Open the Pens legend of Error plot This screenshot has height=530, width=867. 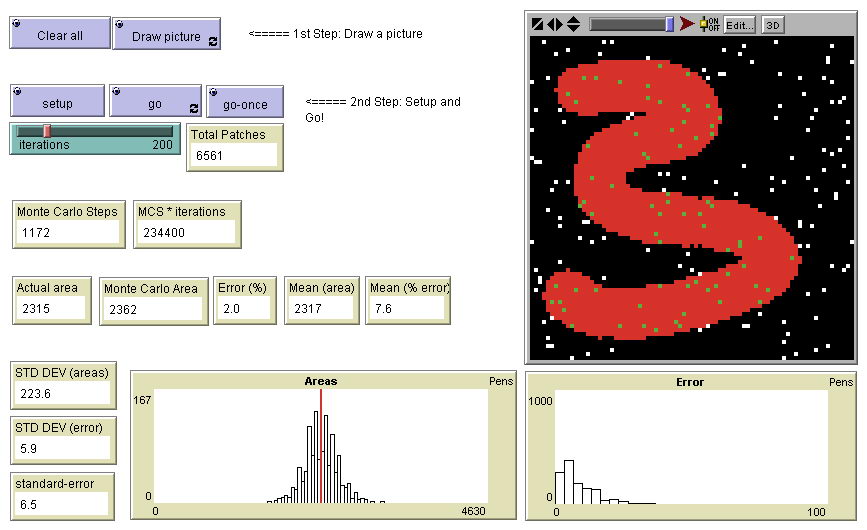(x=841, y=382)
